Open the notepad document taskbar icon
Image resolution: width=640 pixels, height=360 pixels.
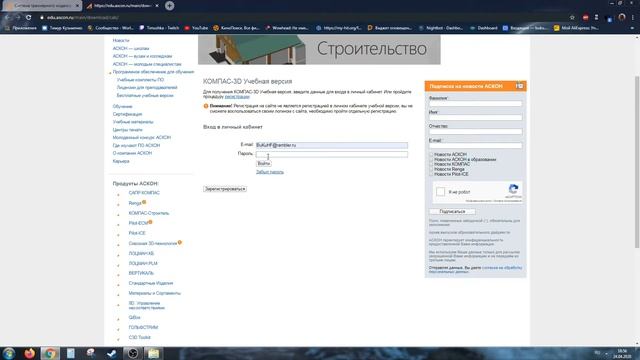point(71,353)
